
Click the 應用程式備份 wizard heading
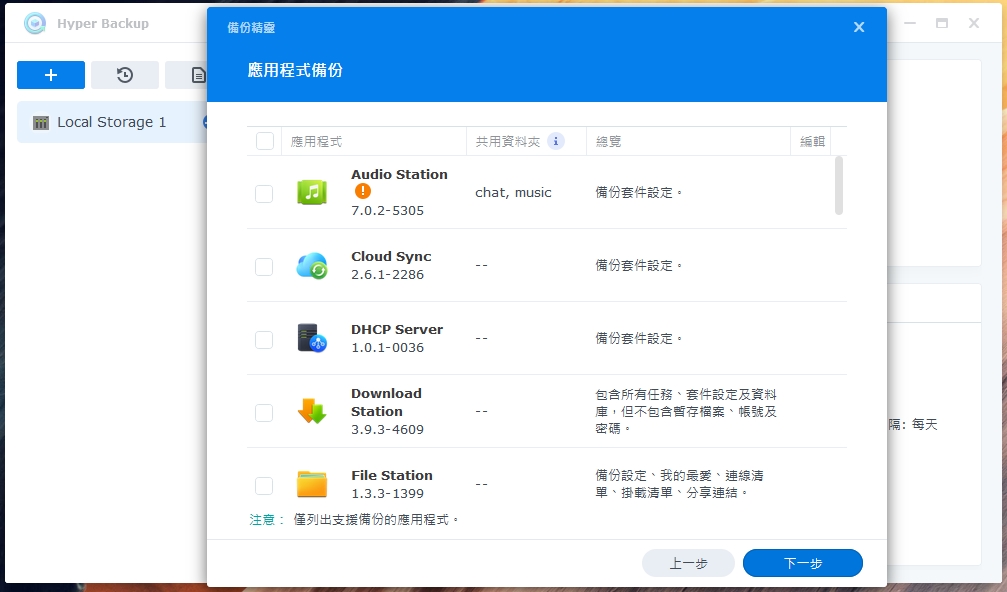(295, 70)
